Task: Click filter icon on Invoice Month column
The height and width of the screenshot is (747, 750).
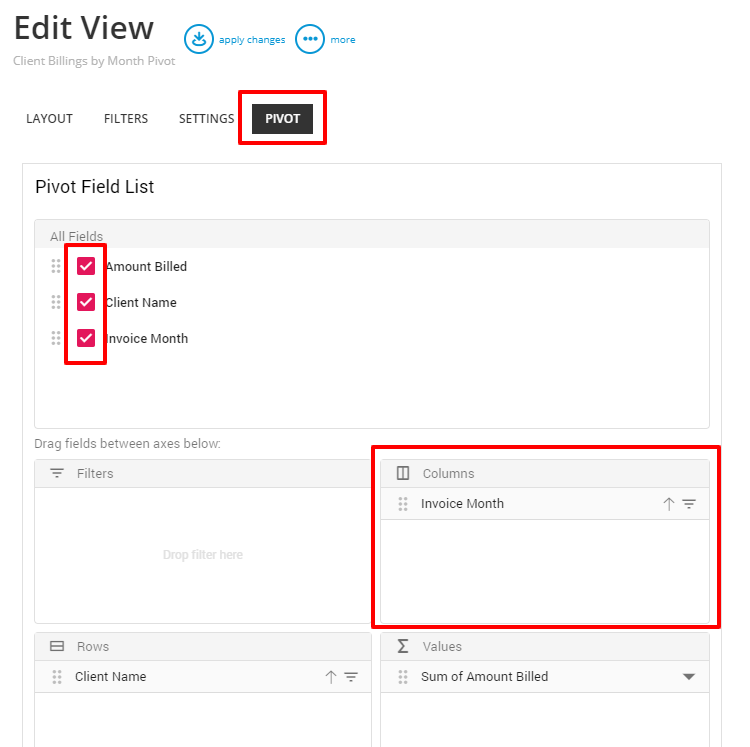Action: point(689,504)
